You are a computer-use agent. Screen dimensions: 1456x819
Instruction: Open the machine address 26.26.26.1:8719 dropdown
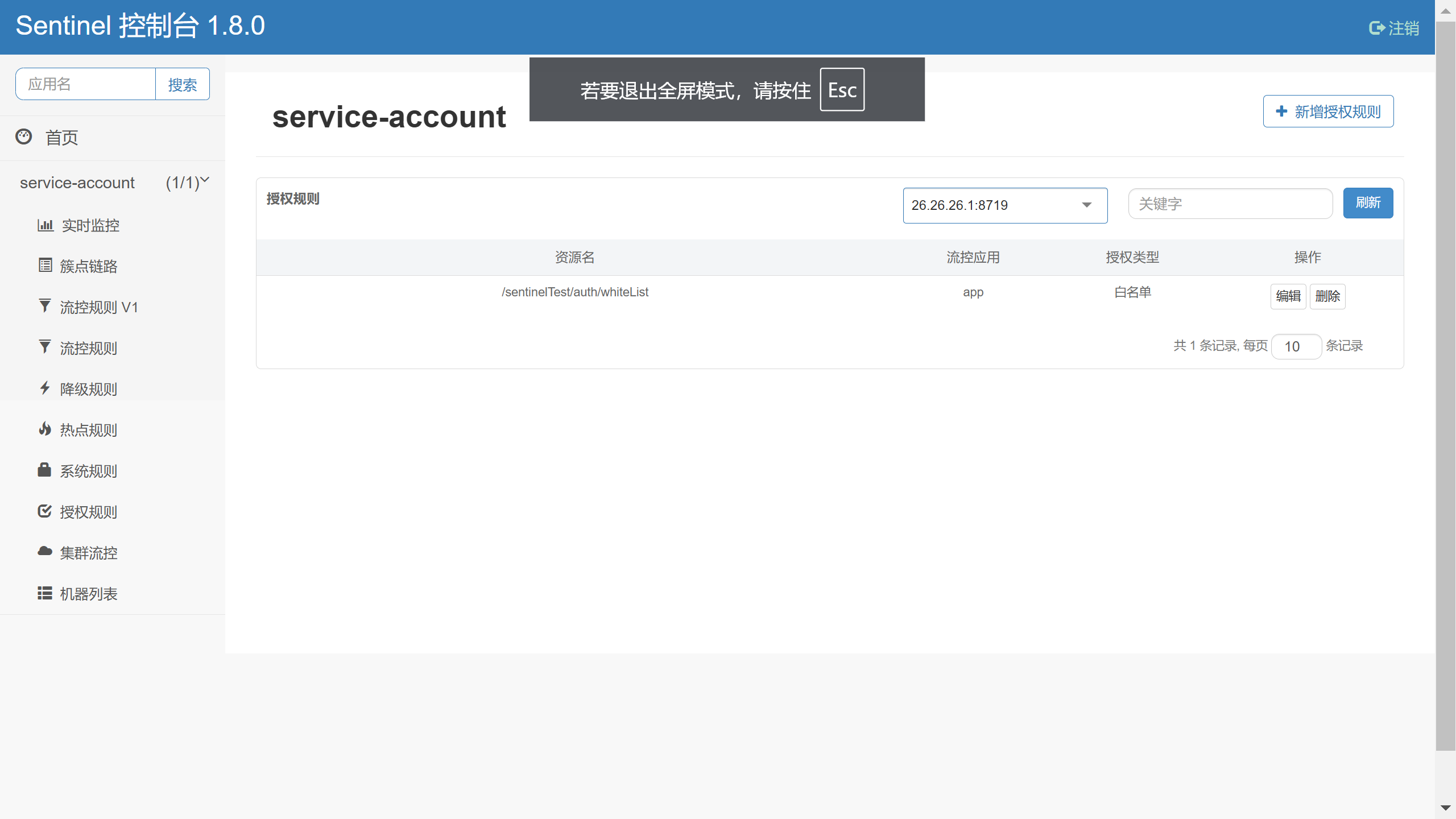point(1005,205)
